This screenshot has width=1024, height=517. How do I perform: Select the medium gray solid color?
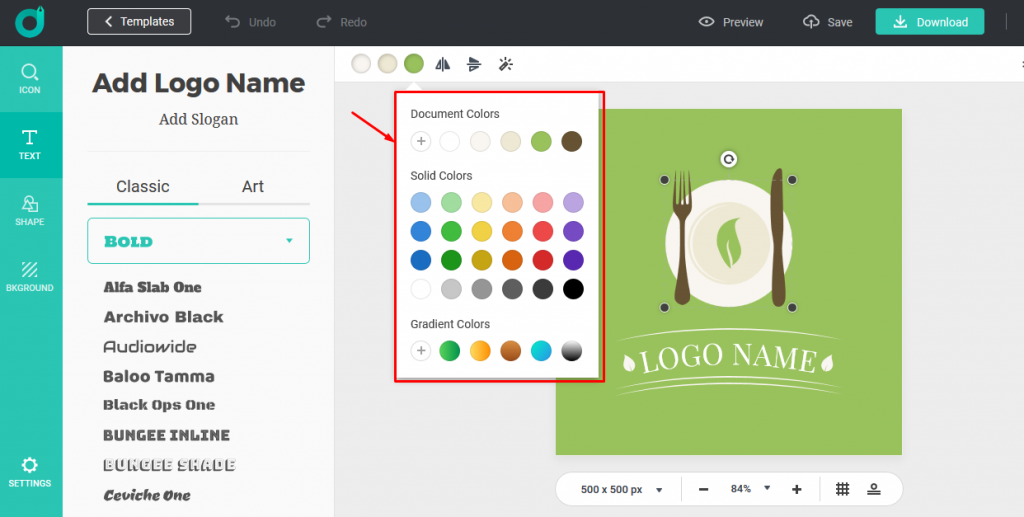point(482,289)
